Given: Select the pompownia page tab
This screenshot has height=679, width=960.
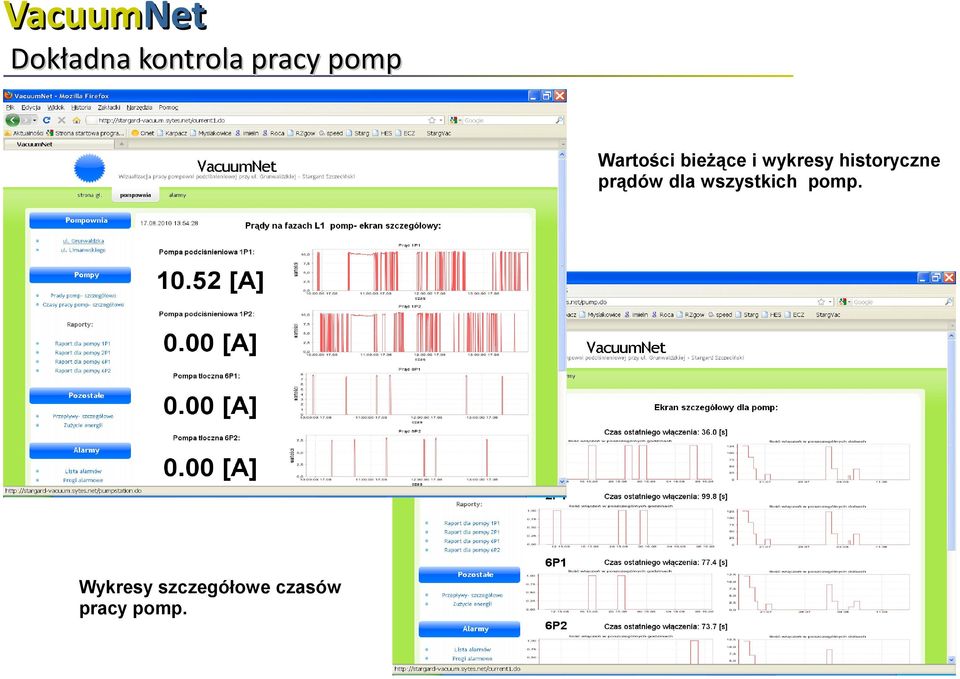Looking at the screenshot, I should 135,195.
